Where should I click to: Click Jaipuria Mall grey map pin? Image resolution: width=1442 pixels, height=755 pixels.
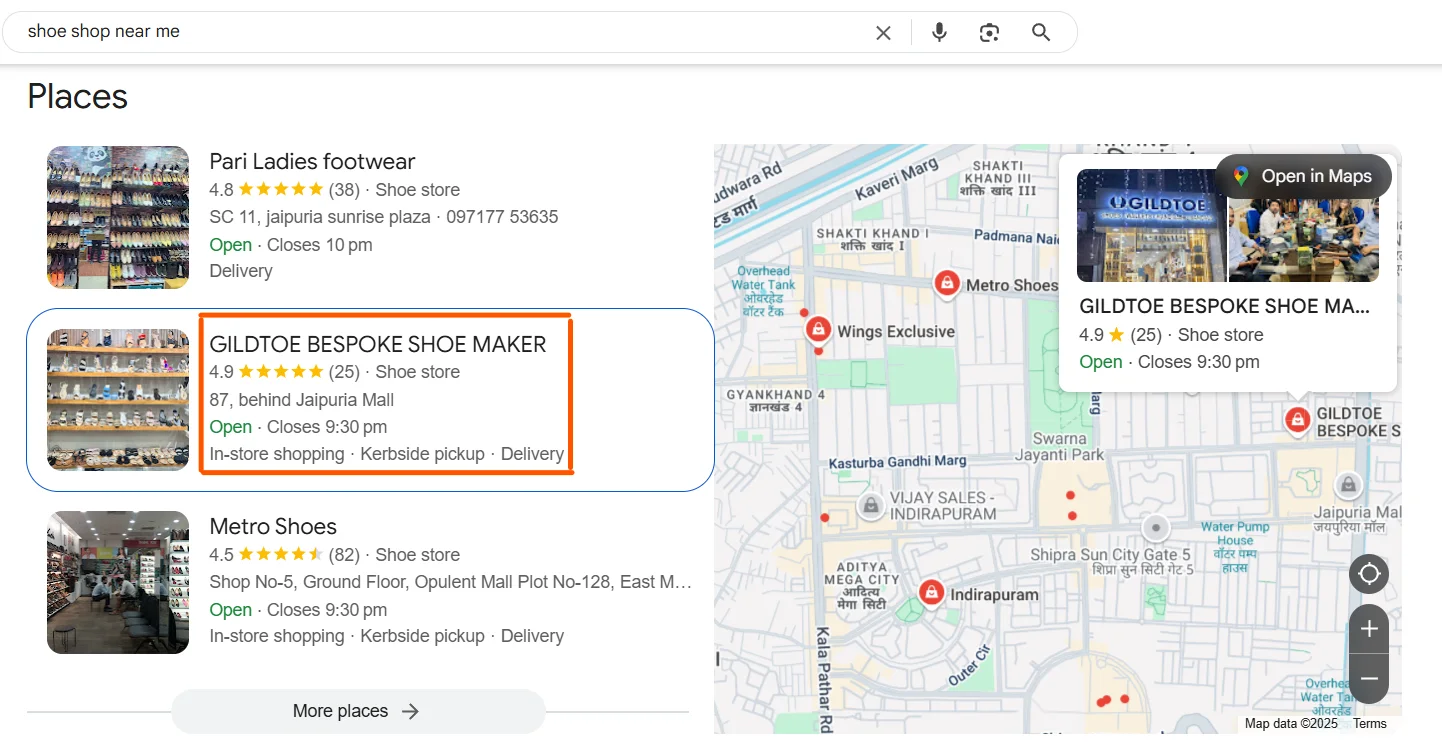(x=1348, y=486)
